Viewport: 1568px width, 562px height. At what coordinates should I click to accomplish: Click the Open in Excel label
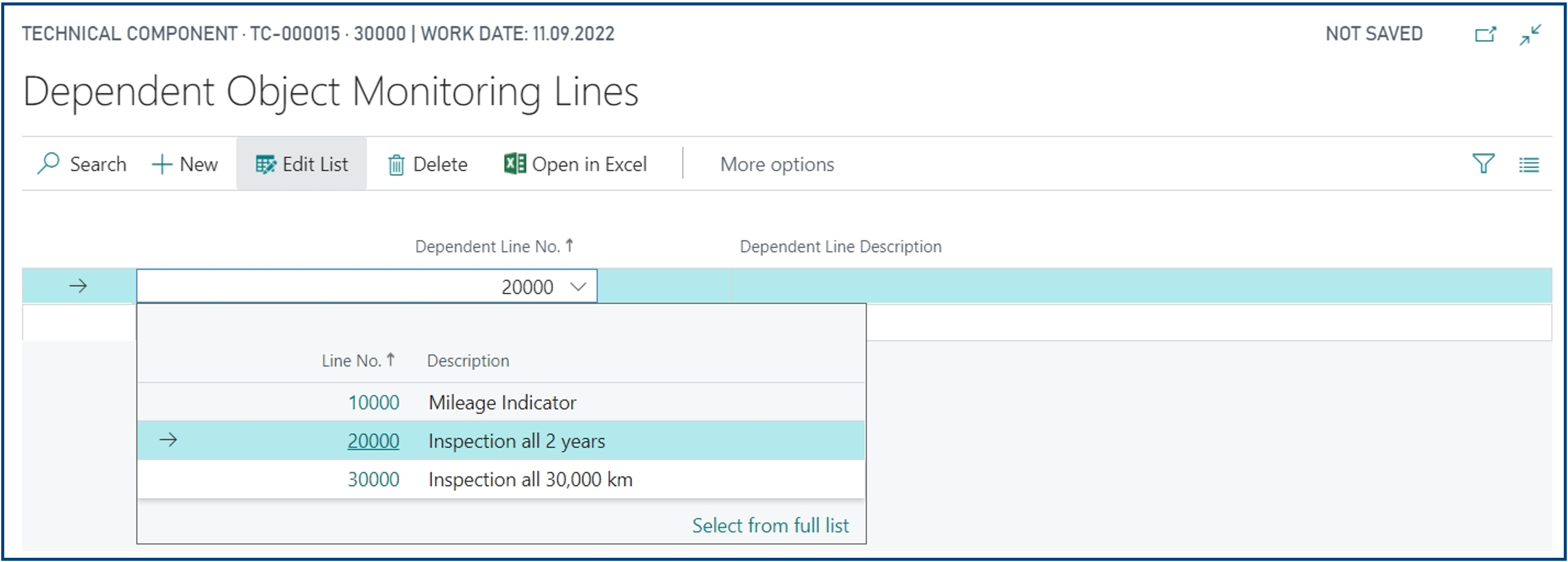(589, 164)
